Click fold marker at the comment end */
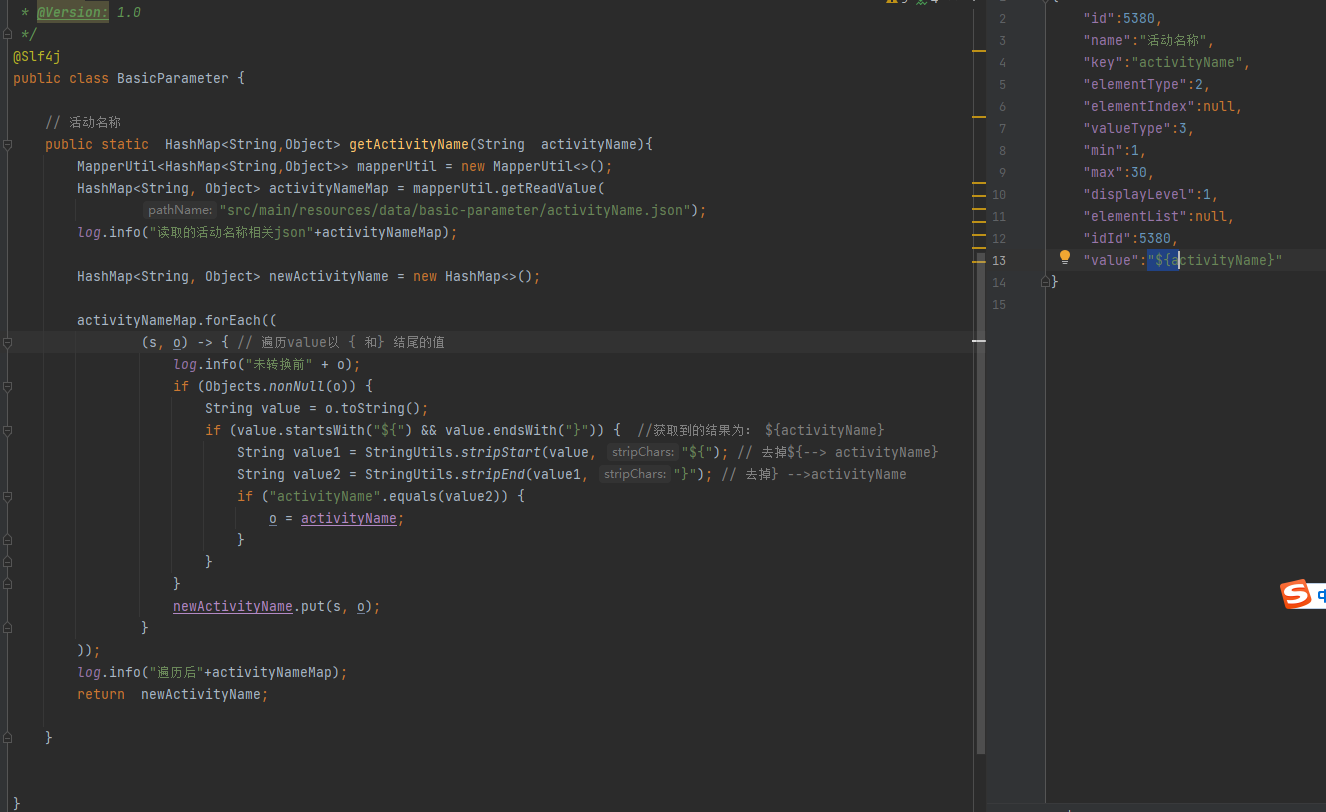 7,34
